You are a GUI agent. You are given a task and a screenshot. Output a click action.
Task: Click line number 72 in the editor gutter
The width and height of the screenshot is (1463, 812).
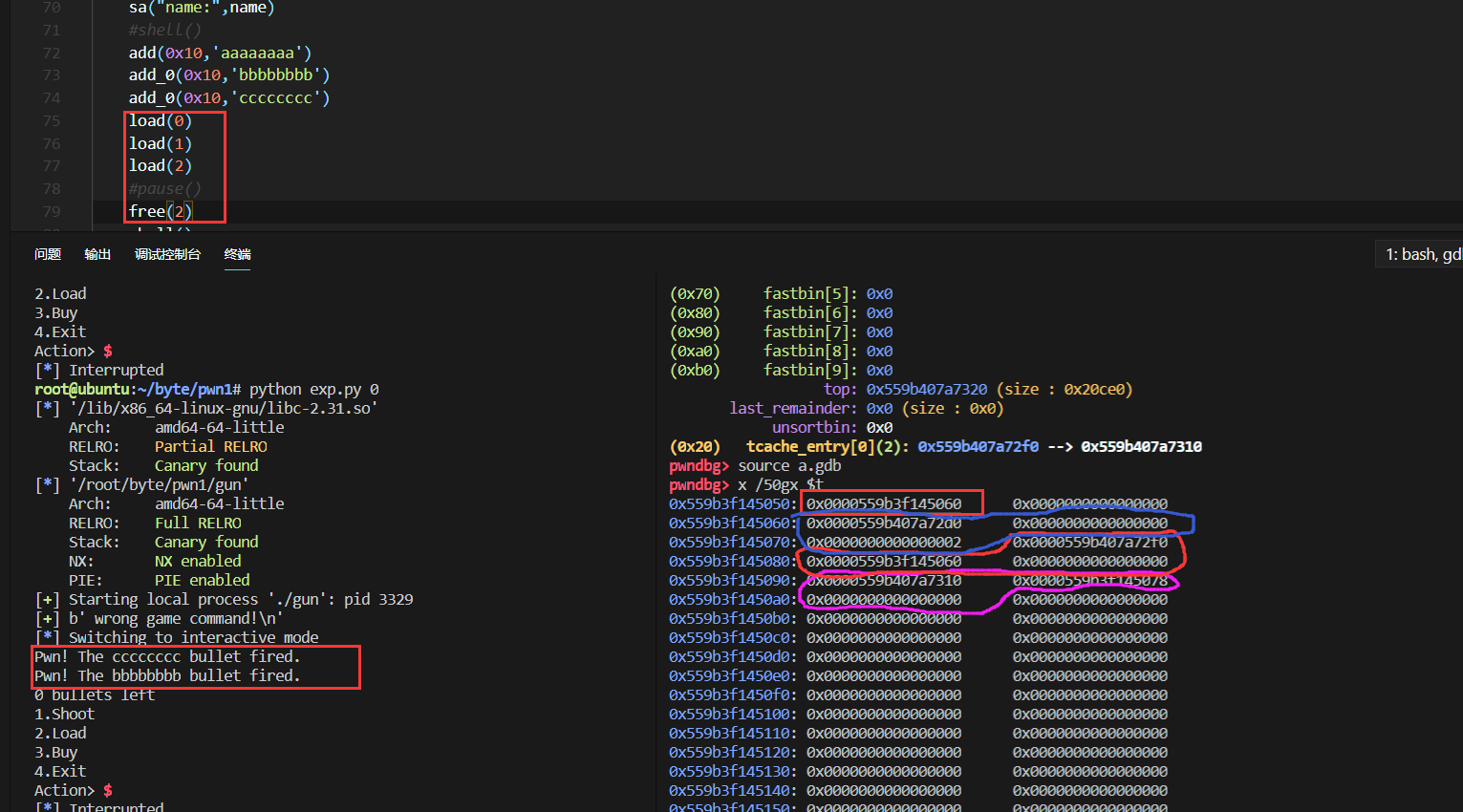tap(52, 53)
